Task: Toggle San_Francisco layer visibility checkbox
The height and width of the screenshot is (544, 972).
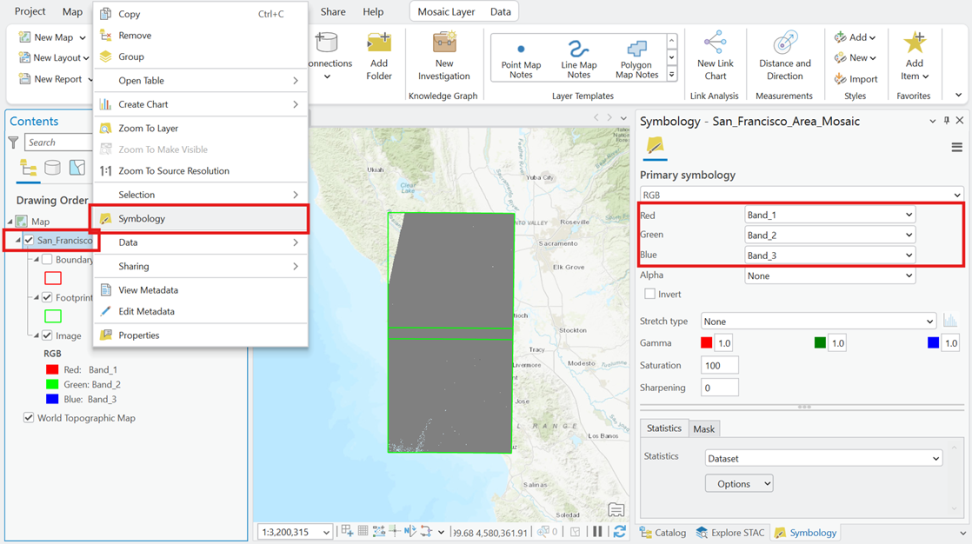Action: 29,240
